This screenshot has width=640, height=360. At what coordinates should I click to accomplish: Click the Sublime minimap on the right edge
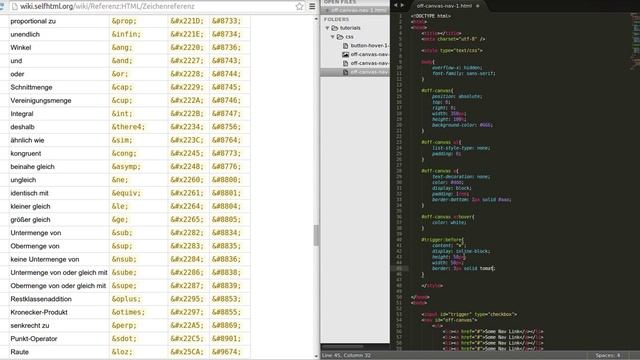click(635, 41)
